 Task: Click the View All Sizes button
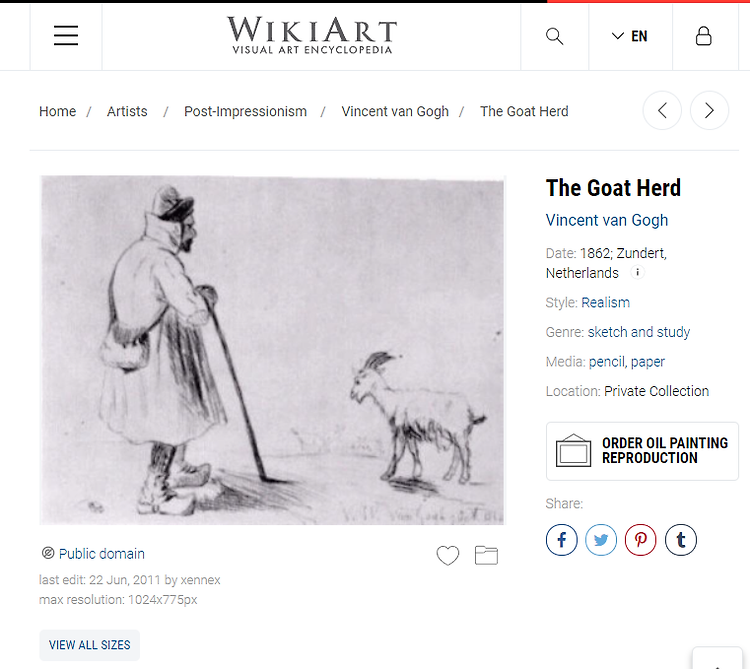point(89,645)
